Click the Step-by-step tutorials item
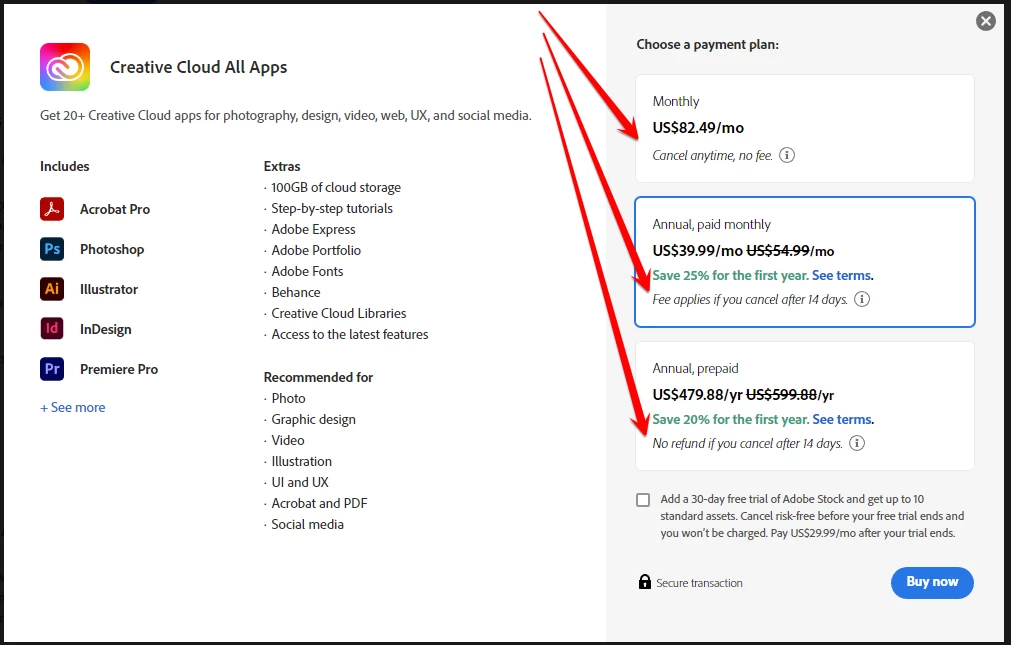Viewport: 1011px width, 645px height. [332, 208]
